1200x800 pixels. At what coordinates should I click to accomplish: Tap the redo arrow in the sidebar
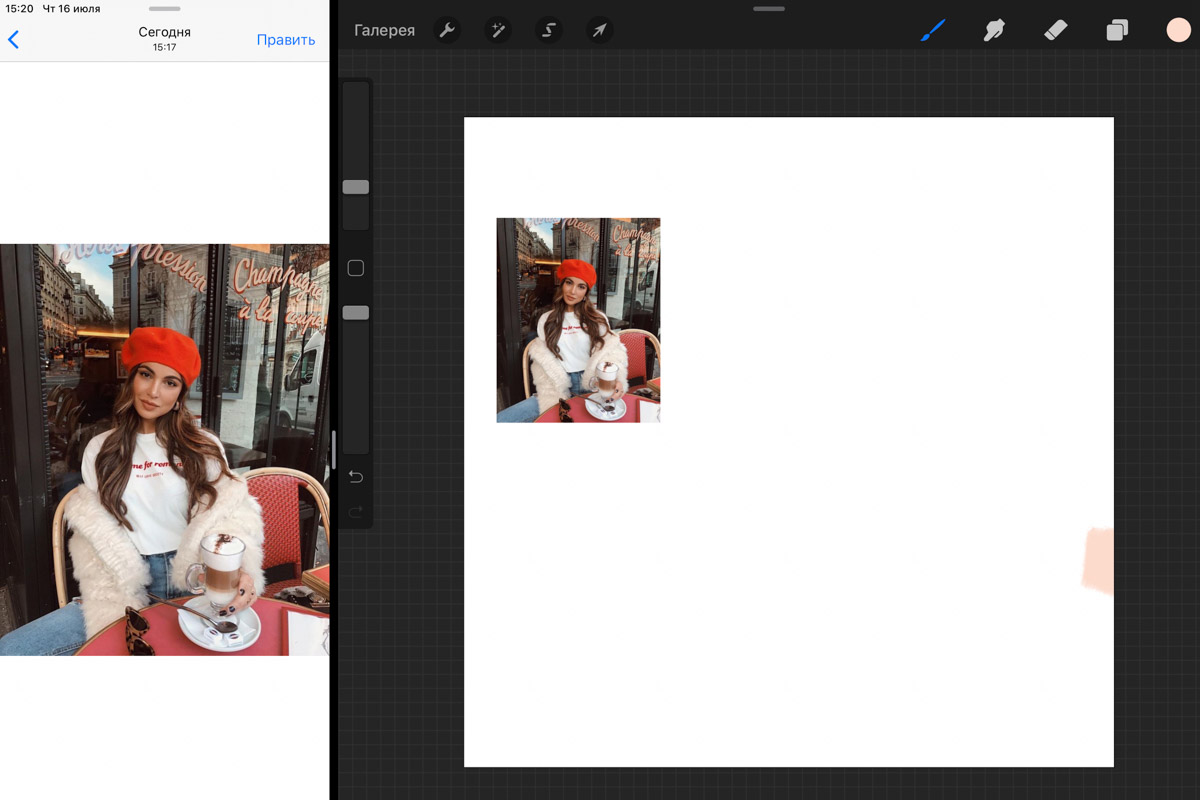[356, 512]
